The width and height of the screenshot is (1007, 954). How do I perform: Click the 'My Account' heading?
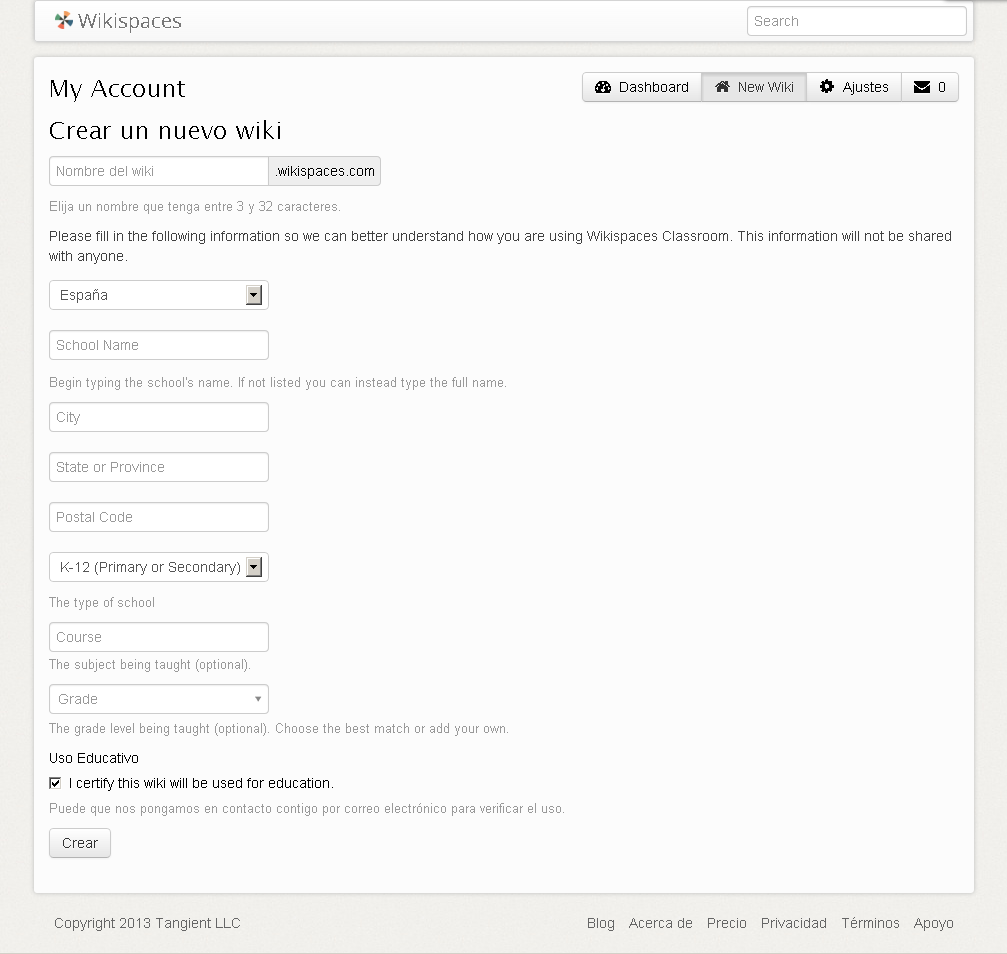pyautogui.click(x=117, y=89)
